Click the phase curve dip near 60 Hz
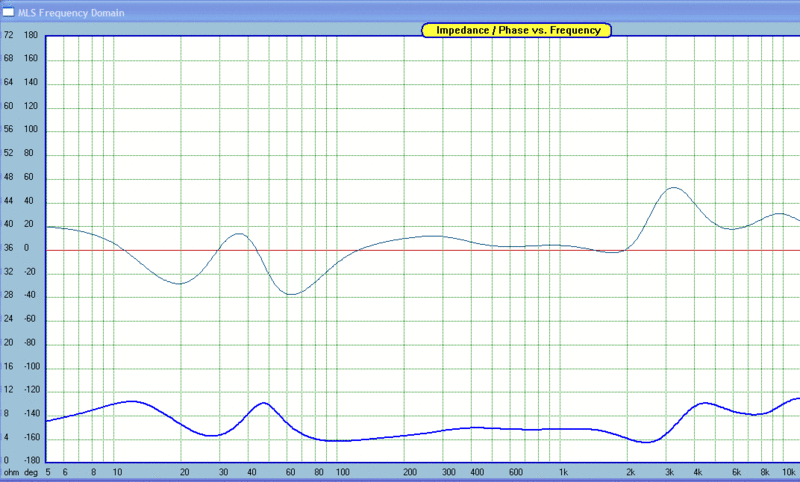Screen dimensions: 800x482 tap(291, 294)
